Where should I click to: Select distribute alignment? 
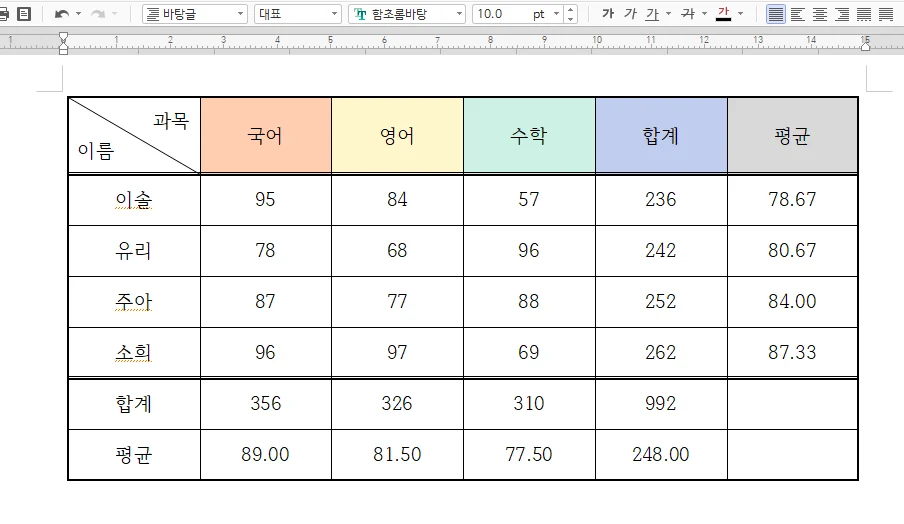point(864,14)
